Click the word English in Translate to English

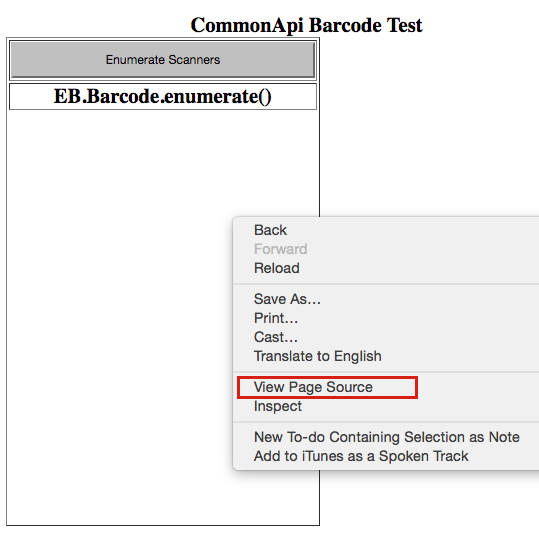pos(358,357)
